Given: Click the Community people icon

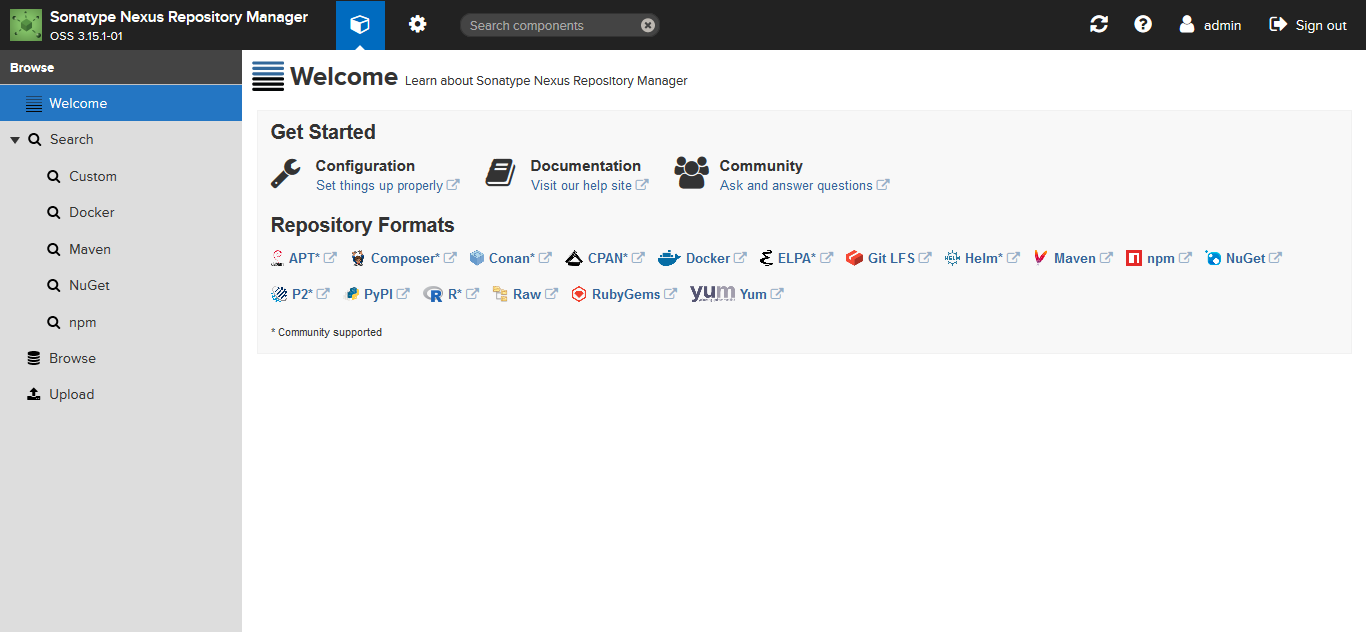Looking at the screenshot, I should [x=691, y=174].
